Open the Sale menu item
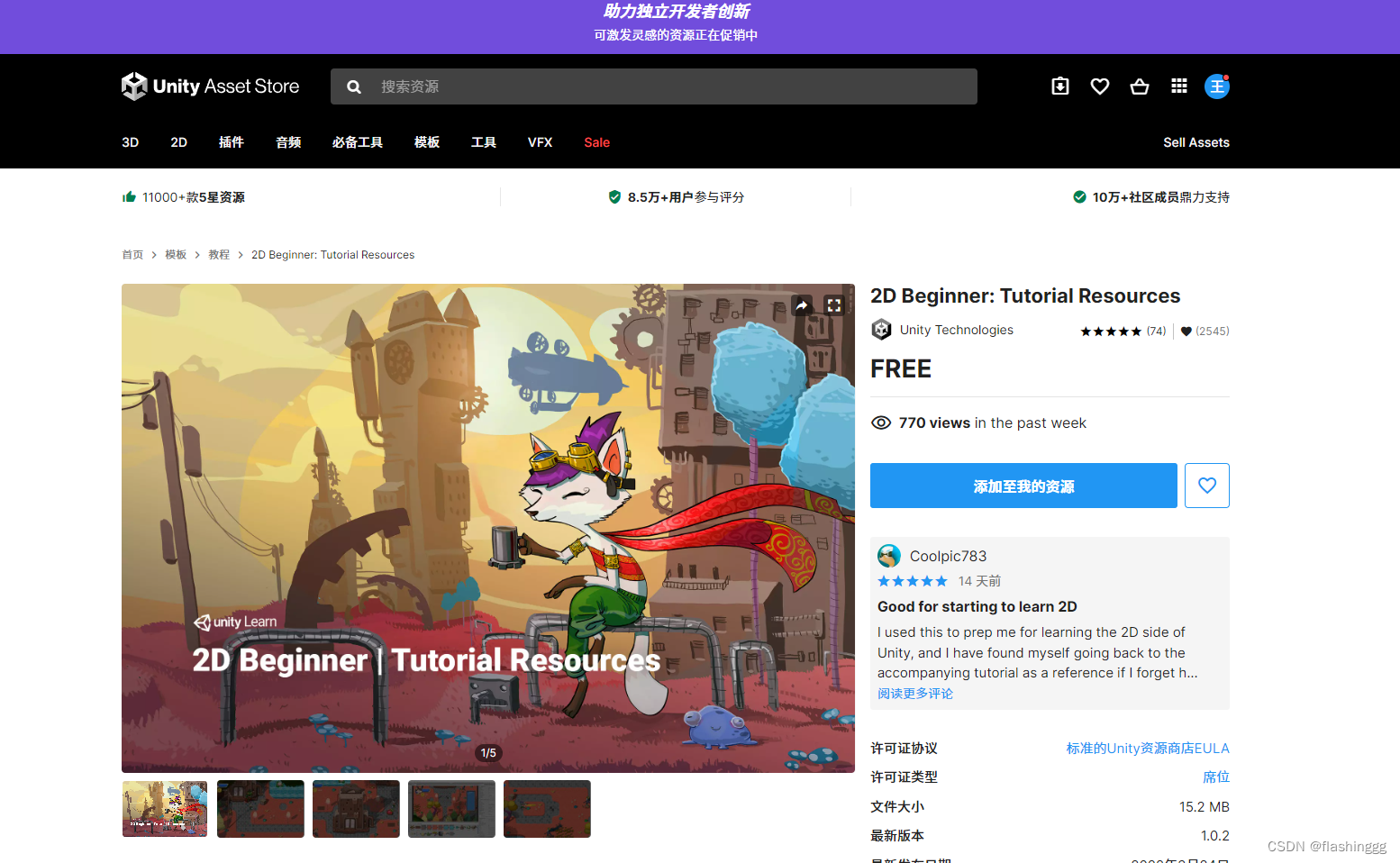This screenshot has width=1400, height=863. coord(597,142)
